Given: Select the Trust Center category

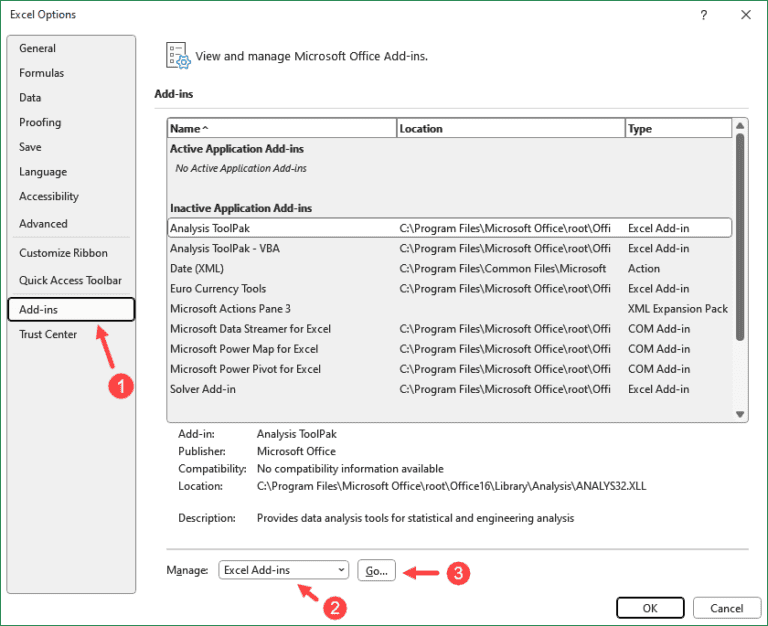Looking at the screenshot, I should tap(48, 334).
